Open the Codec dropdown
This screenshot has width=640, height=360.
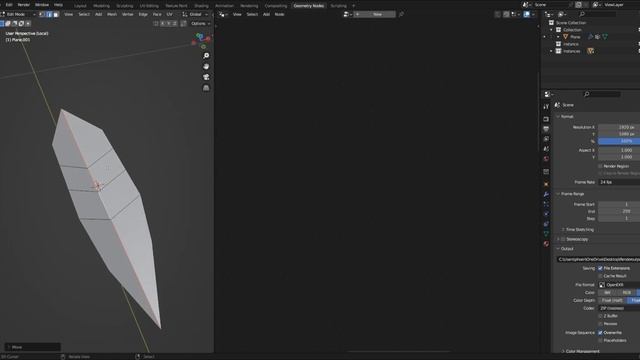coord(619,308)
